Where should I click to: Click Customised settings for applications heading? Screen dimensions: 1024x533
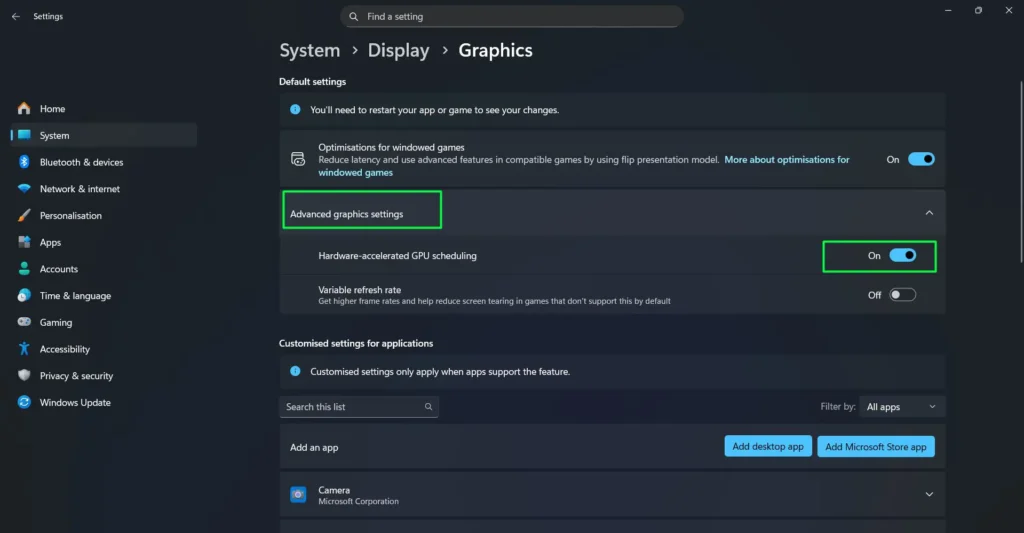coord(356,343)
